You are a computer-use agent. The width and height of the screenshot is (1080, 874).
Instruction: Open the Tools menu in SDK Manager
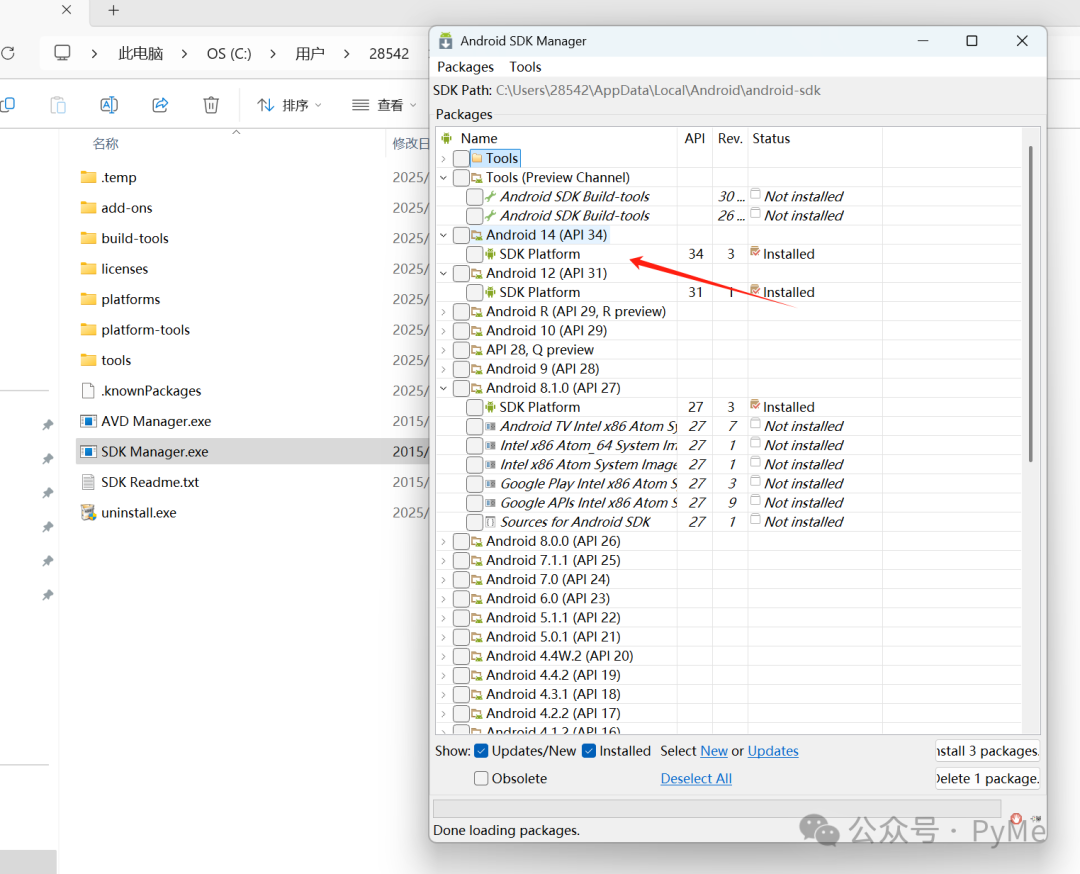tap(525, 67)
